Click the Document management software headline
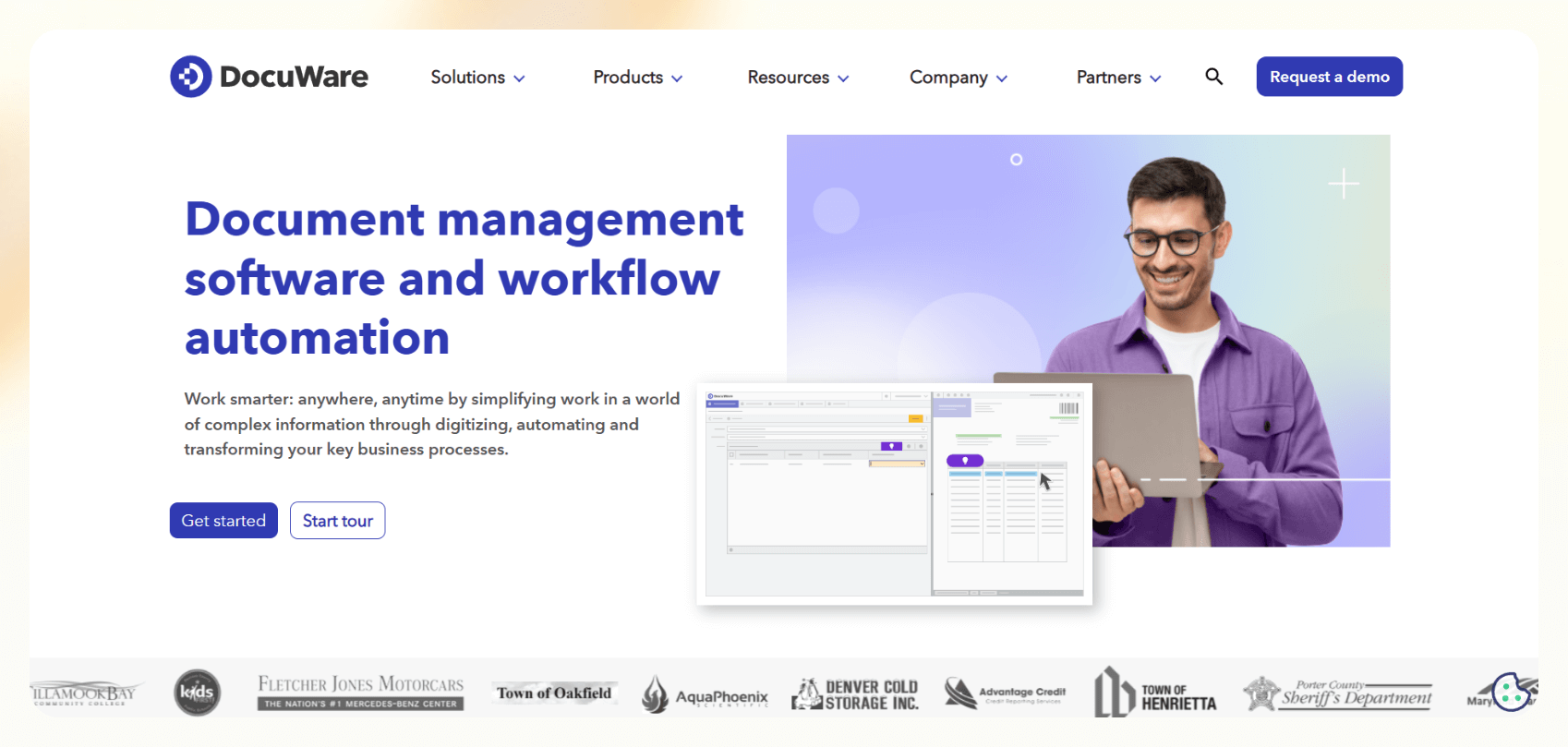1568x747 pixels. point(464,278)
